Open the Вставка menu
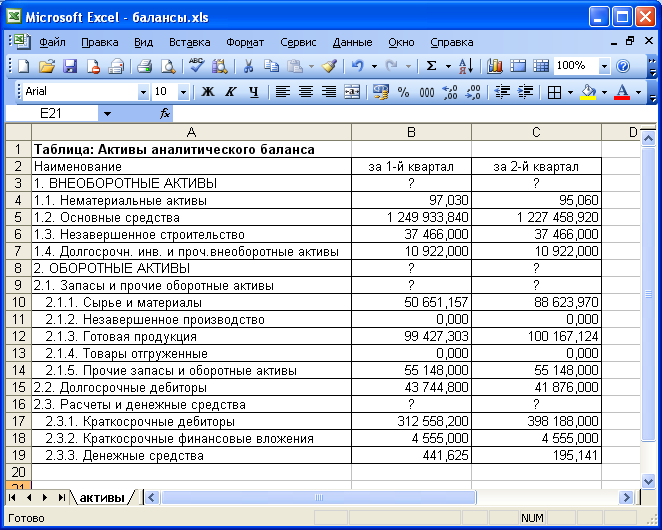The height and width of the screenshot is (530, 662). pos(190,43)
